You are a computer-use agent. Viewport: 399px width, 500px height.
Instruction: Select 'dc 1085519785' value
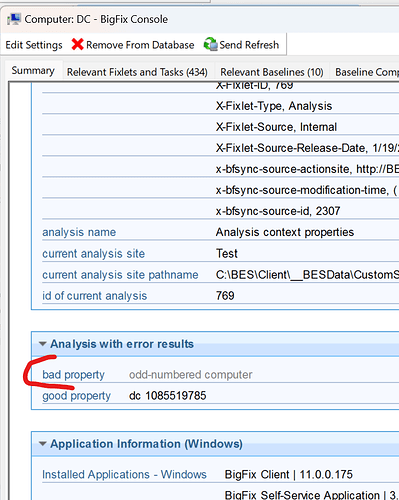(168, 396)
